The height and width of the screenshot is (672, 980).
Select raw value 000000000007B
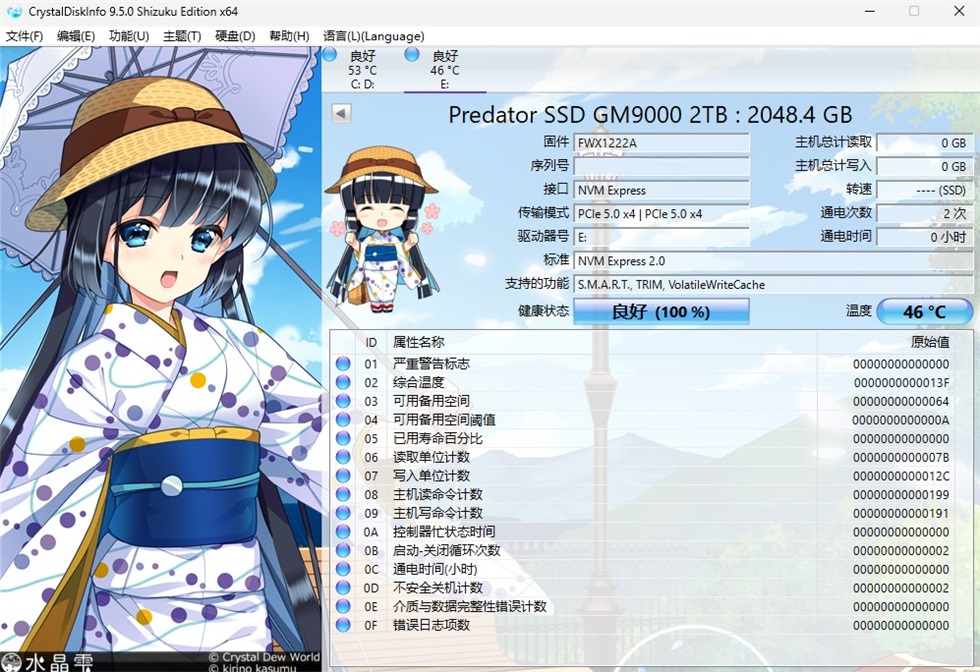coord(901,458)
